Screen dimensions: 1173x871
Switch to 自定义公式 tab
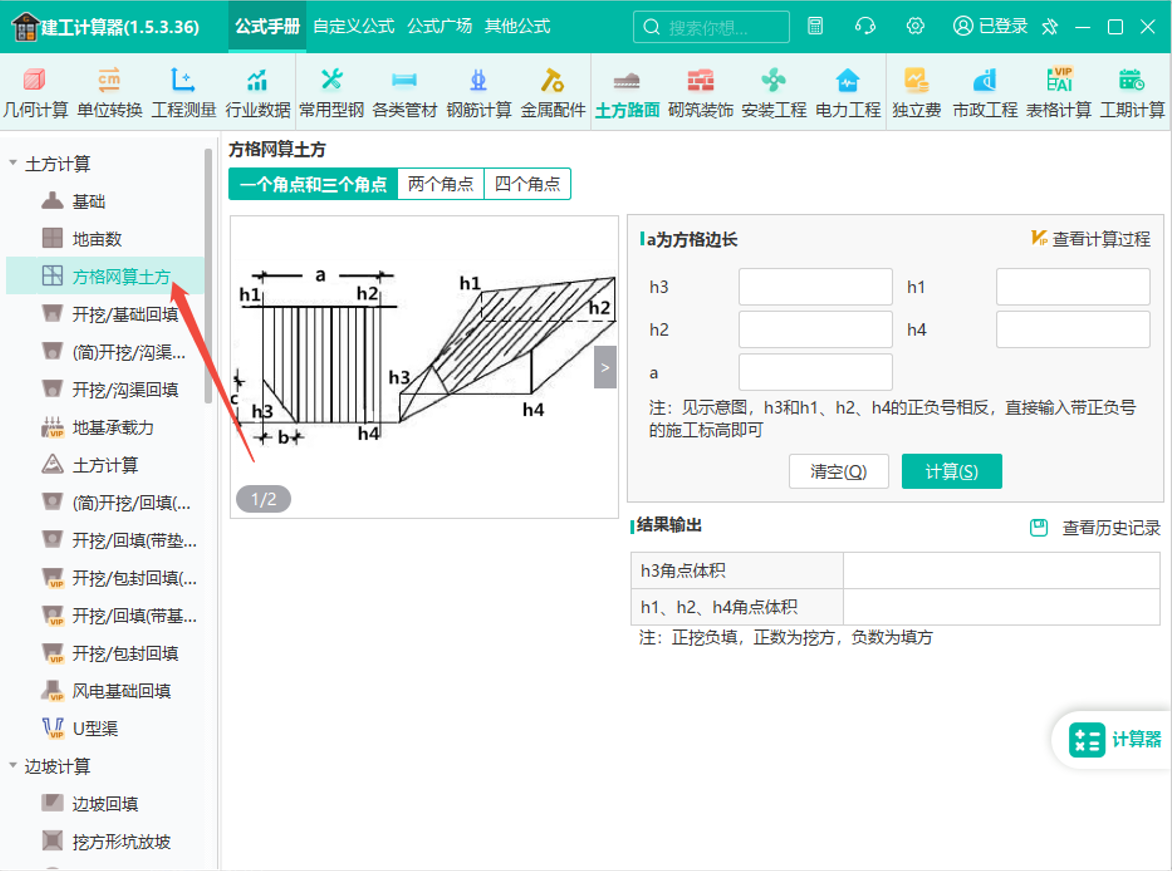[x=354, y=26]
